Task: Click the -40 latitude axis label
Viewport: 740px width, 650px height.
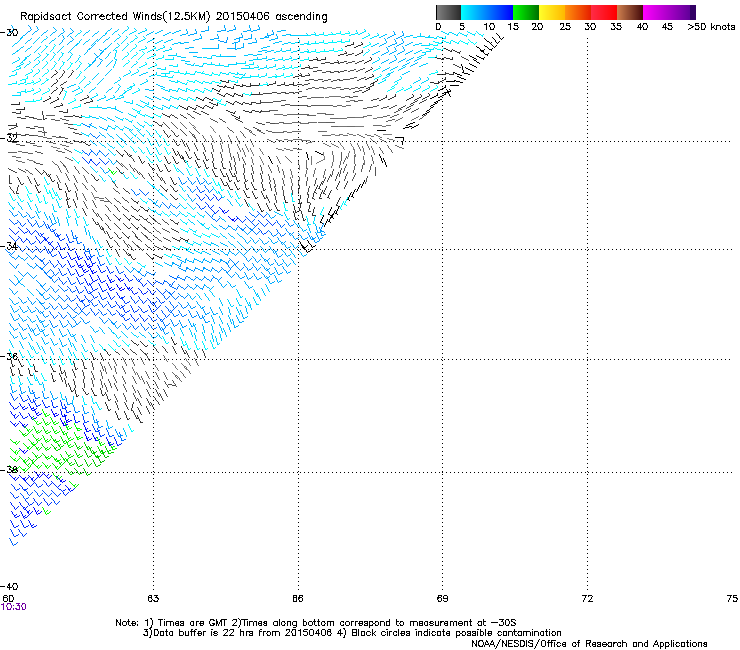Action: point(9,586)
